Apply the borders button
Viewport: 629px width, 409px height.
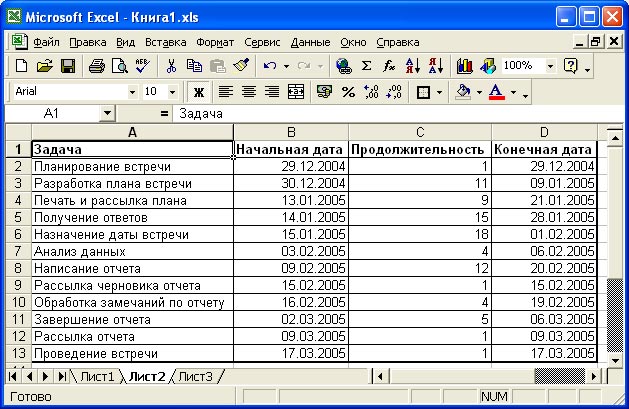(x=423, y=92)
